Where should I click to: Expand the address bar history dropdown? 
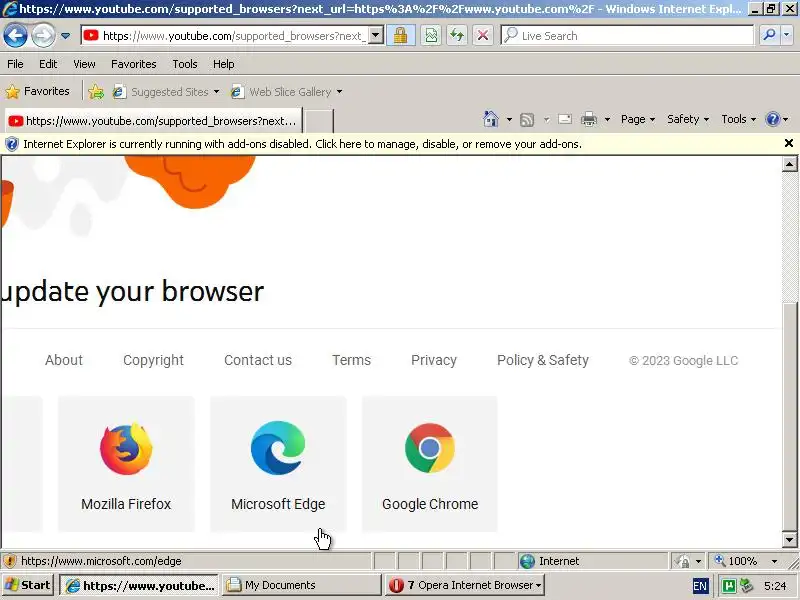click(x=376, y=36)
